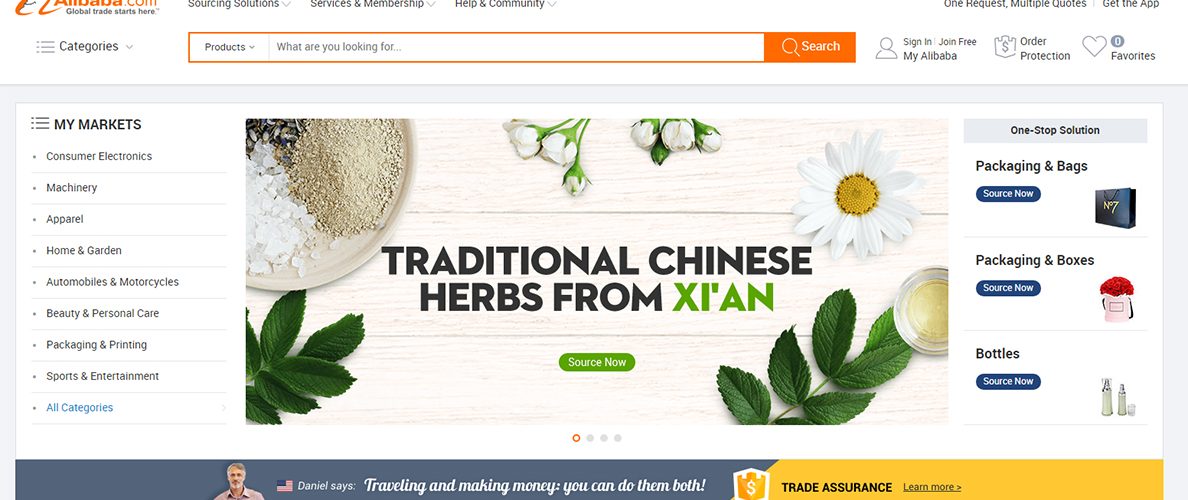Select the second banner carousel dot
This screenshot has height=500, width=1188.
(590, 438)
